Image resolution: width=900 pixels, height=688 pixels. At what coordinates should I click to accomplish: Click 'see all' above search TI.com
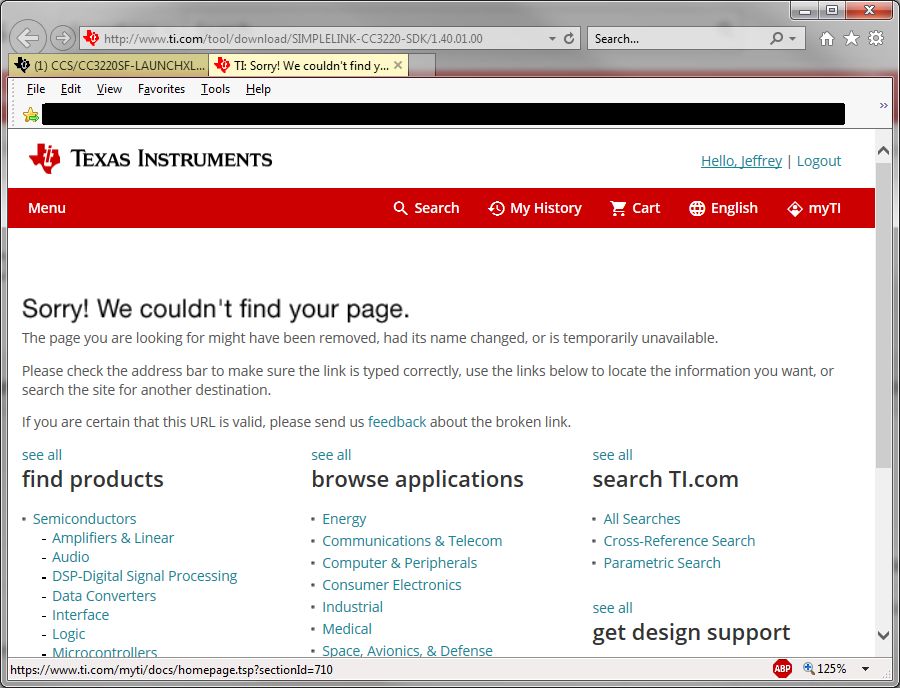[612, 455]
